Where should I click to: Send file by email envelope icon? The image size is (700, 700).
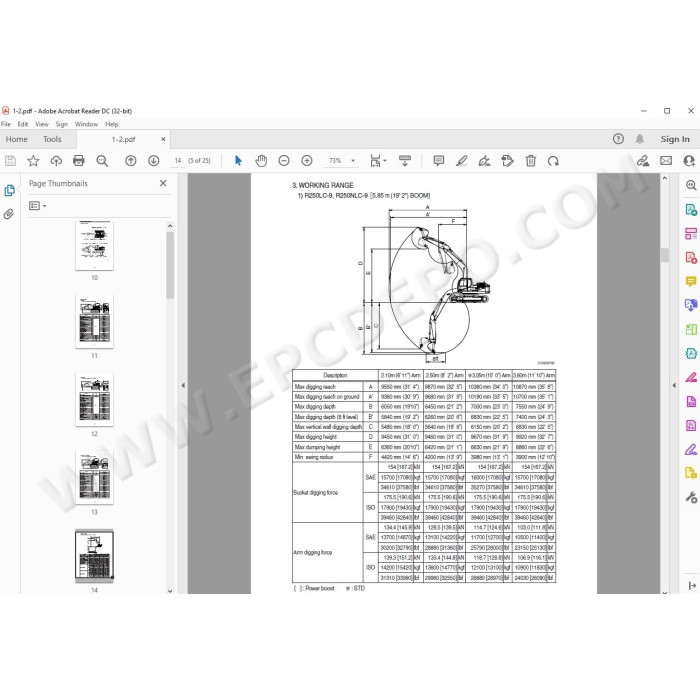[666, 161]
